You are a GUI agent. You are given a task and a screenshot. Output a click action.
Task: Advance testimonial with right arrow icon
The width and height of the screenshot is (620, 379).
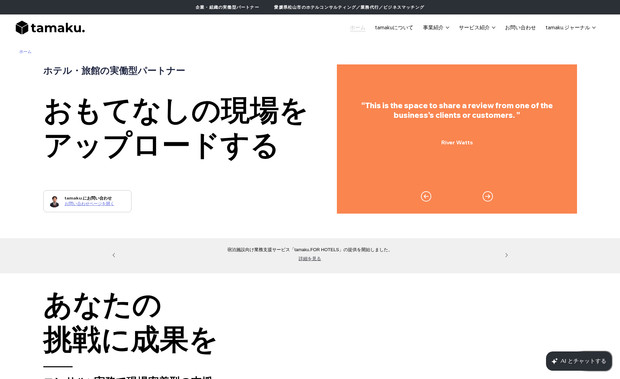click(488, 196)
